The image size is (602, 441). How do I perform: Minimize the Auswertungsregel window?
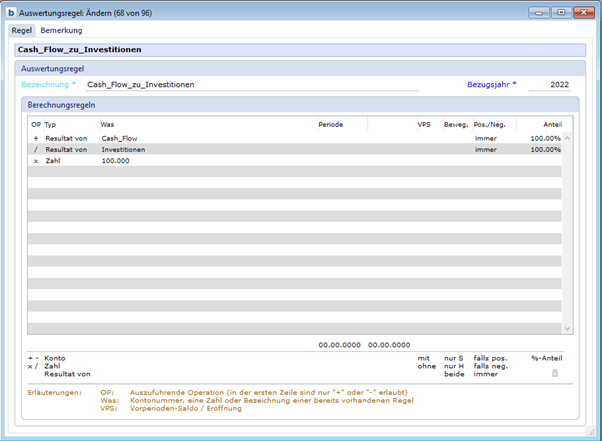[x=541, y=12]
